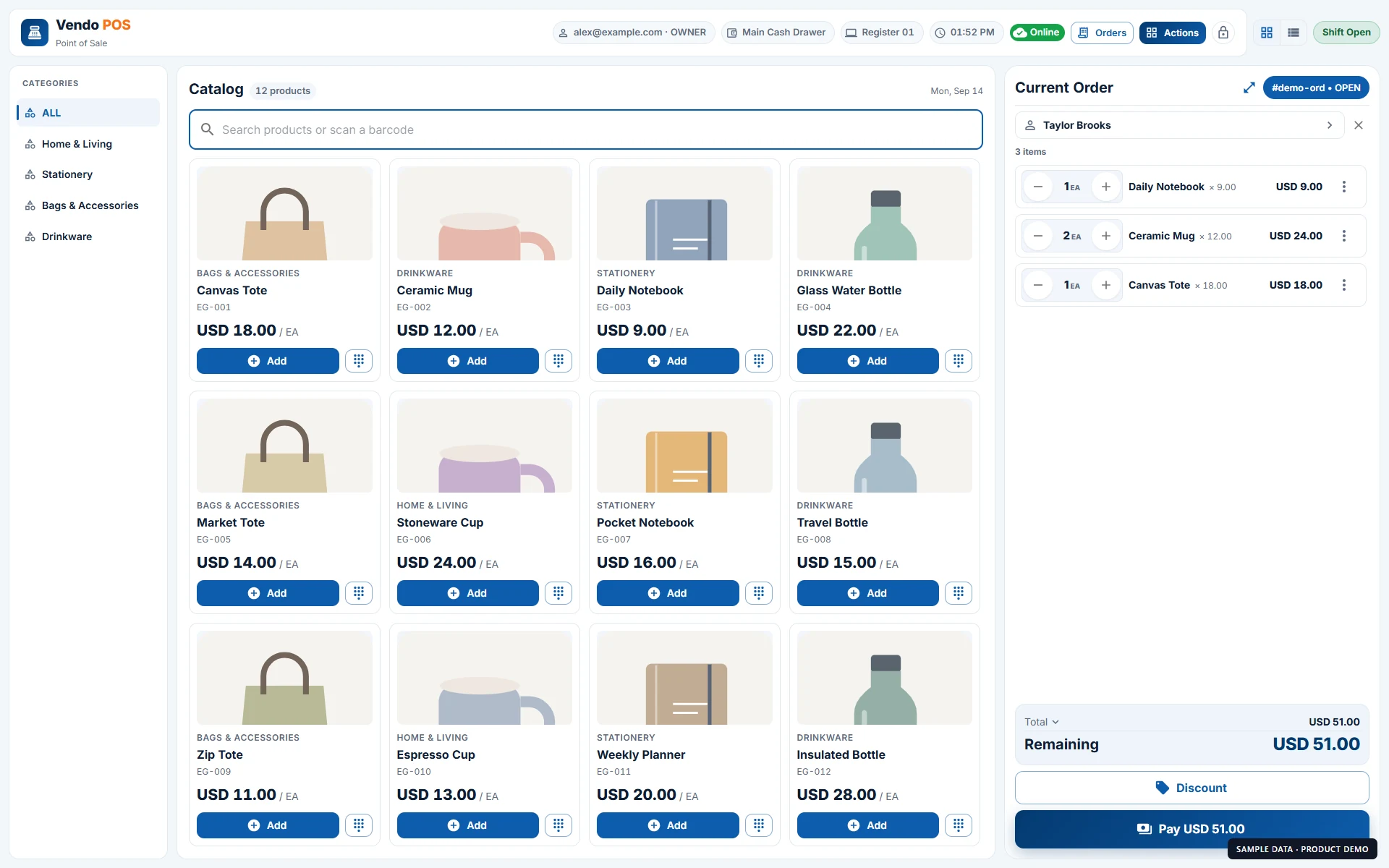Focus the product search barcode field
The height and width of the screenshot is (868, 1389).
(x=585, y=129)
